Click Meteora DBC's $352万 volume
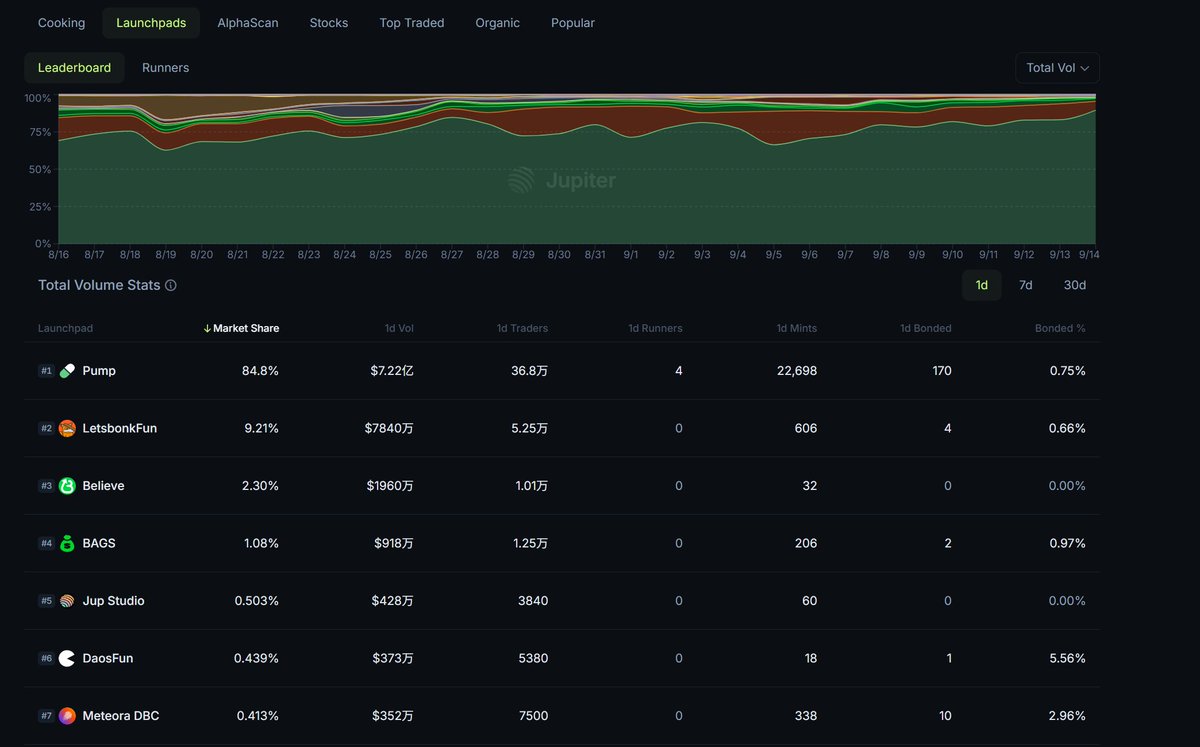 click(393, 716)
